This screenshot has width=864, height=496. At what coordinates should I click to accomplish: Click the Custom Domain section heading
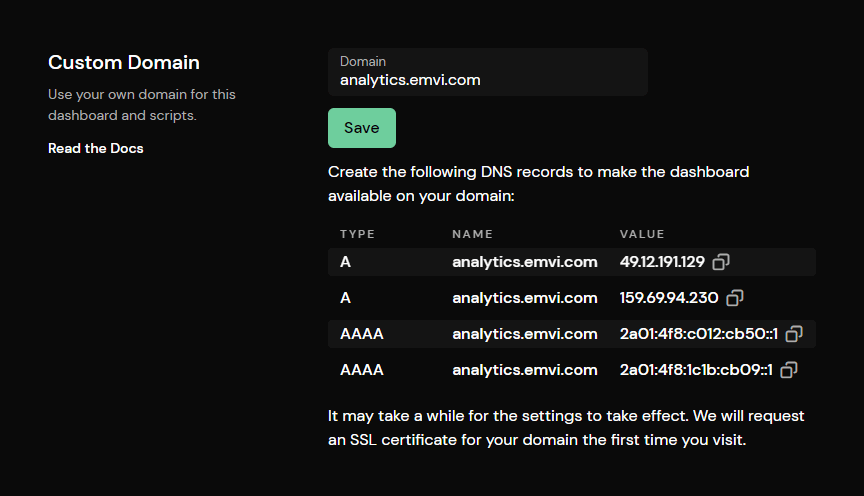(x=123, y=62)
